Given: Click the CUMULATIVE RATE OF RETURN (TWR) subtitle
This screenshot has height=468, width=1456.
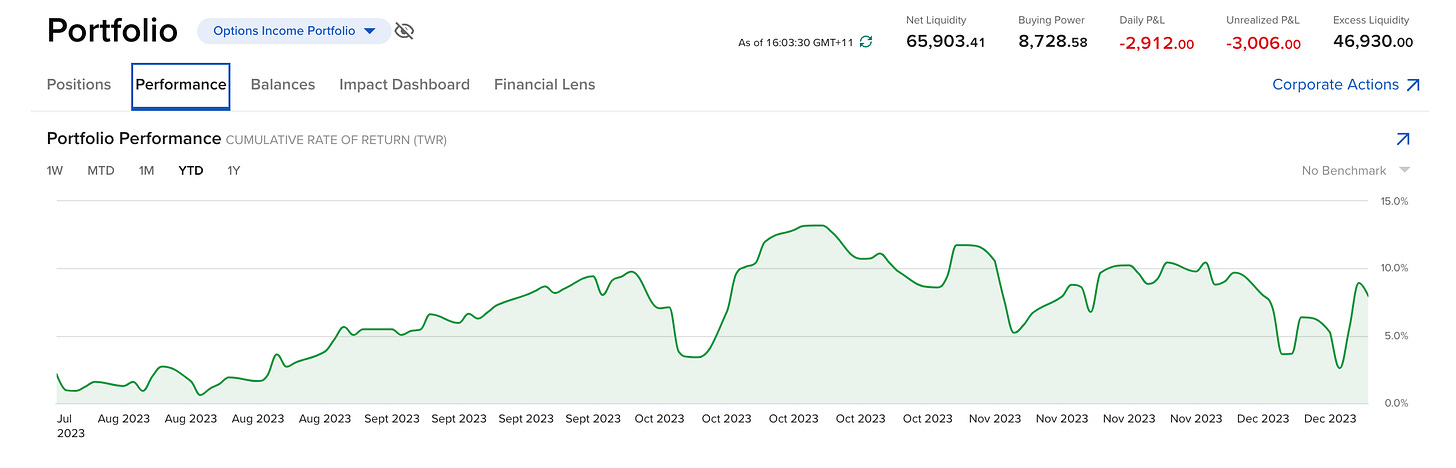Looking at the screenshot, I should [x=337, y=140].
